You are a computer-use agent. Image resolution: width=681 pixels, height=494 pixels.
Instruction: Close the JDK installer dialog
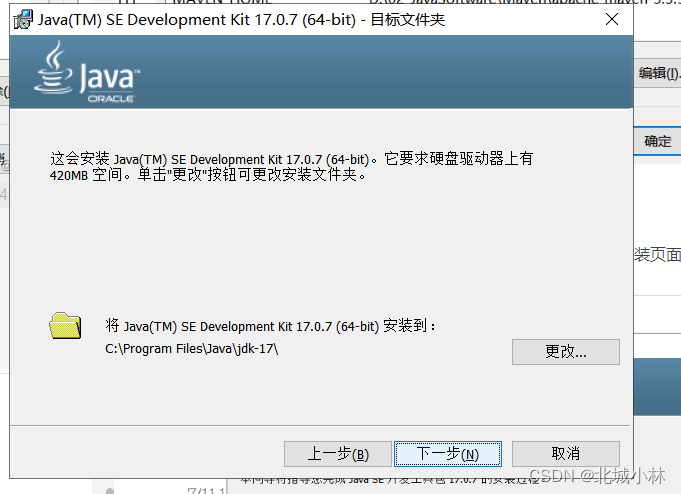coord(612,19)
